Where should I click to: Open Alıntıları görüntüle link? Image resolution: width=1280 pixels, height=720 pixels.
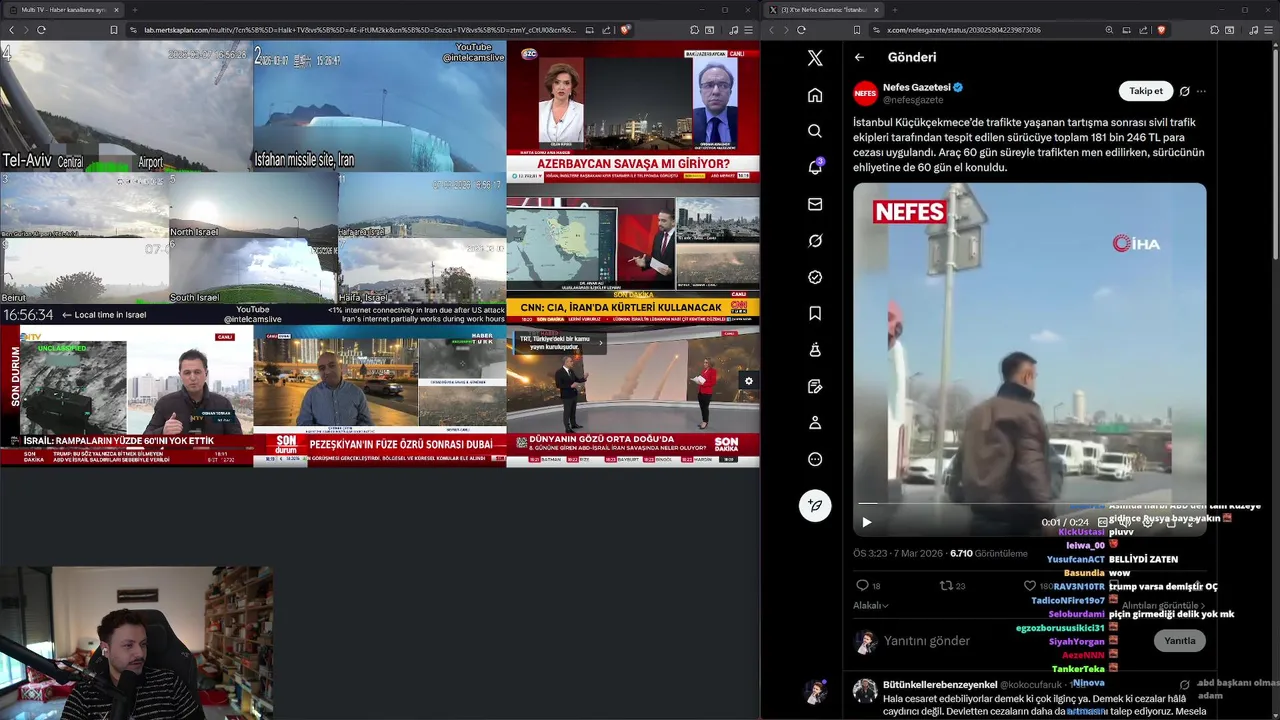click(1163, 605)
